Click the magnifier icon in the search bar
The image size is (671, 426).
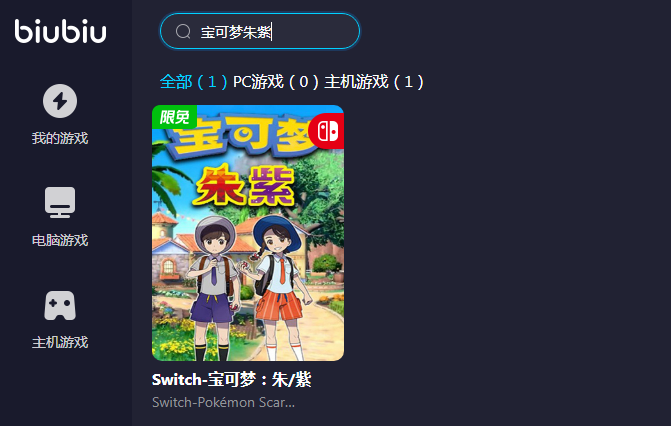point(183,31)
